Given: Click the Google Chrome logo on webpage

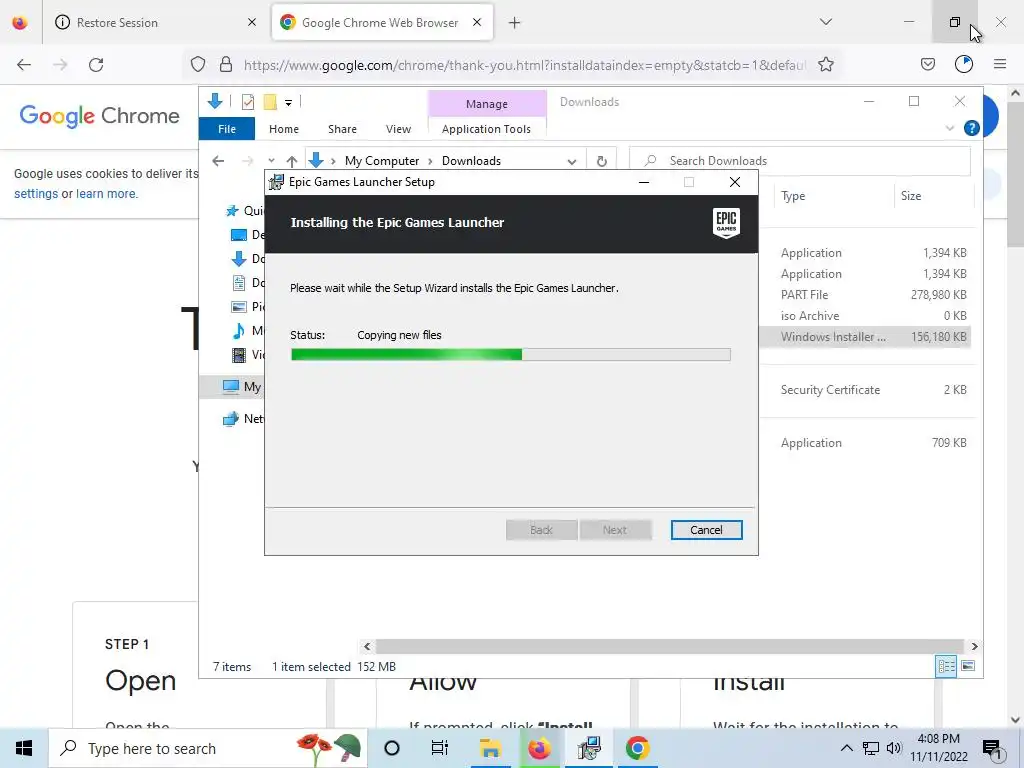Looking at the screenshot, I should tap(99, 116).
